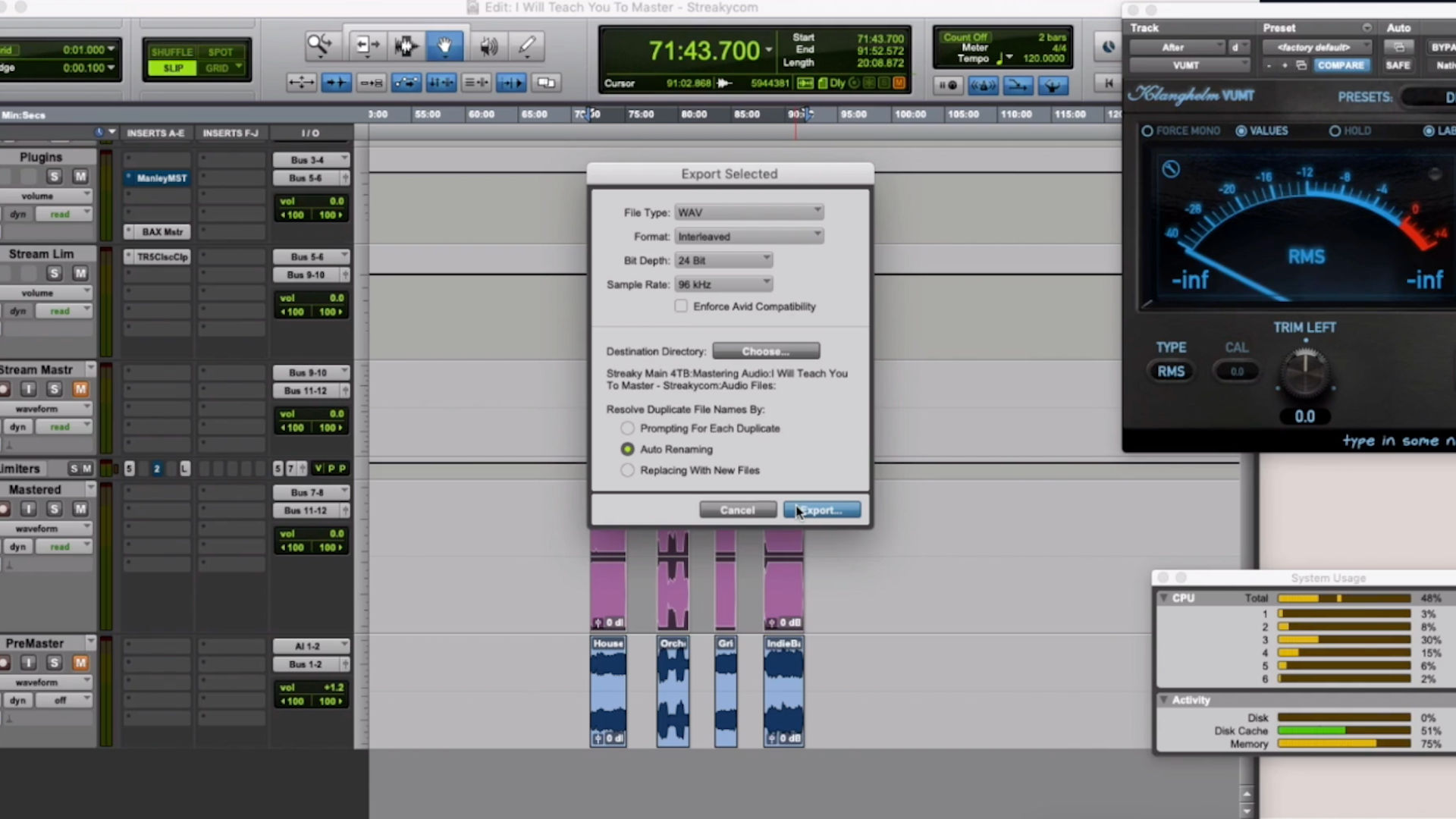Select the Scrubber speaker tool
Viewport: 1456px width, 819px height.
489,46
